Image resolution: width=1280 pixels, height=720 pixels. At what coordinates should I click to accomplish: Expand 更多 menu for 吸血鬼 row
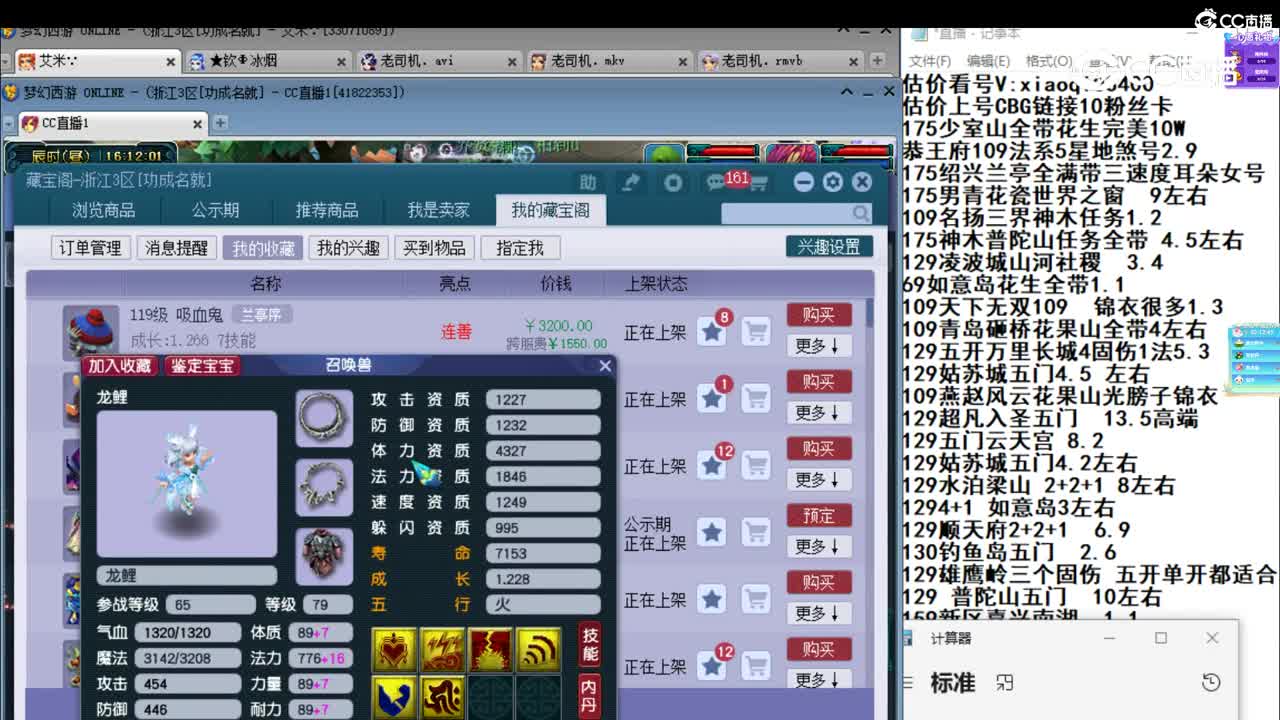[818, 346]
